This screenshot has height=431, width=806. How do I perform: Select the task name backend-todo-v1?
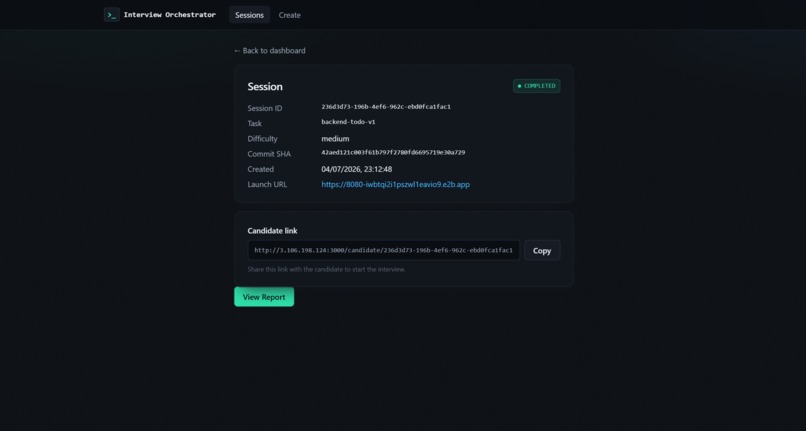tap(348, 122)
